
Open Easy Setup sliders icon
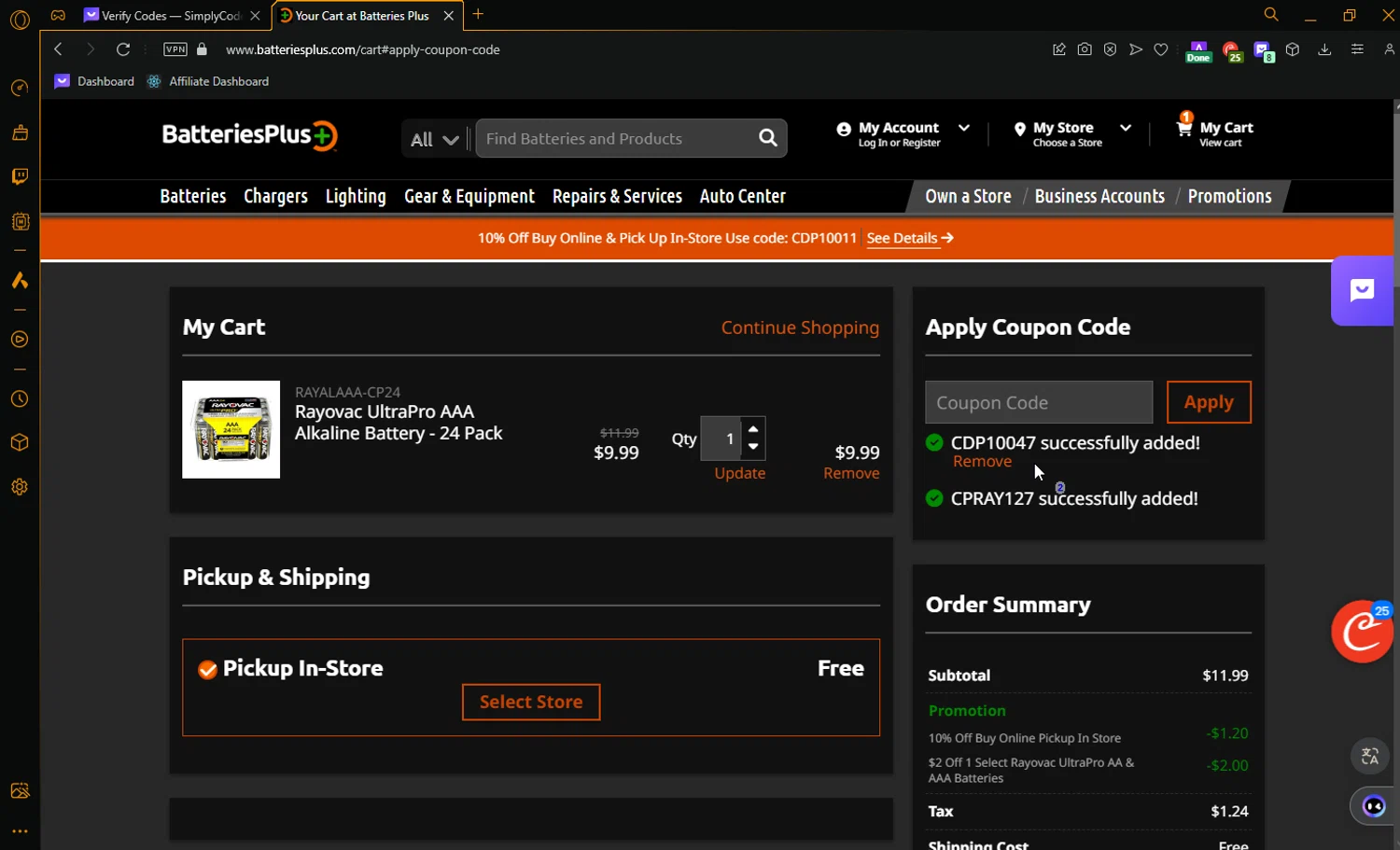pyautogui.click(x=1357, y=49)
